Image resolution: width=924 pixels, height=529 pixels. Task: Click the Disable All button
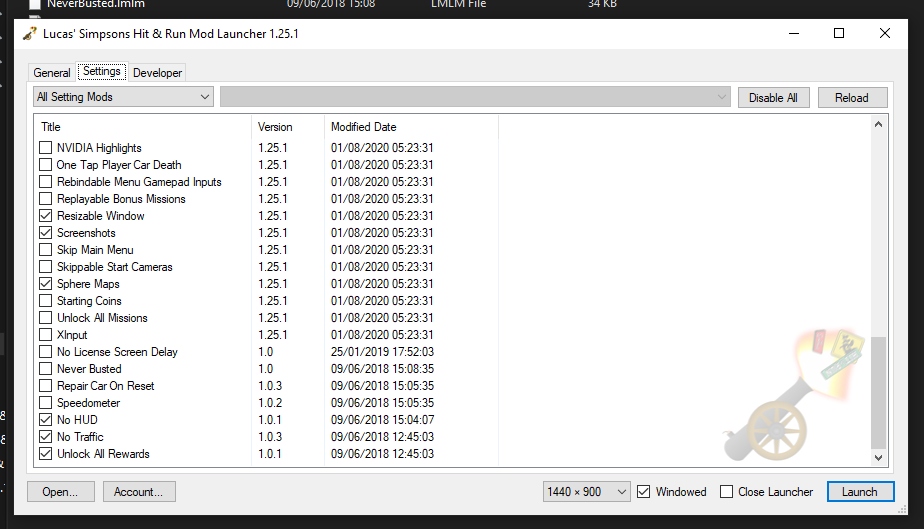[x=773, y=98]
